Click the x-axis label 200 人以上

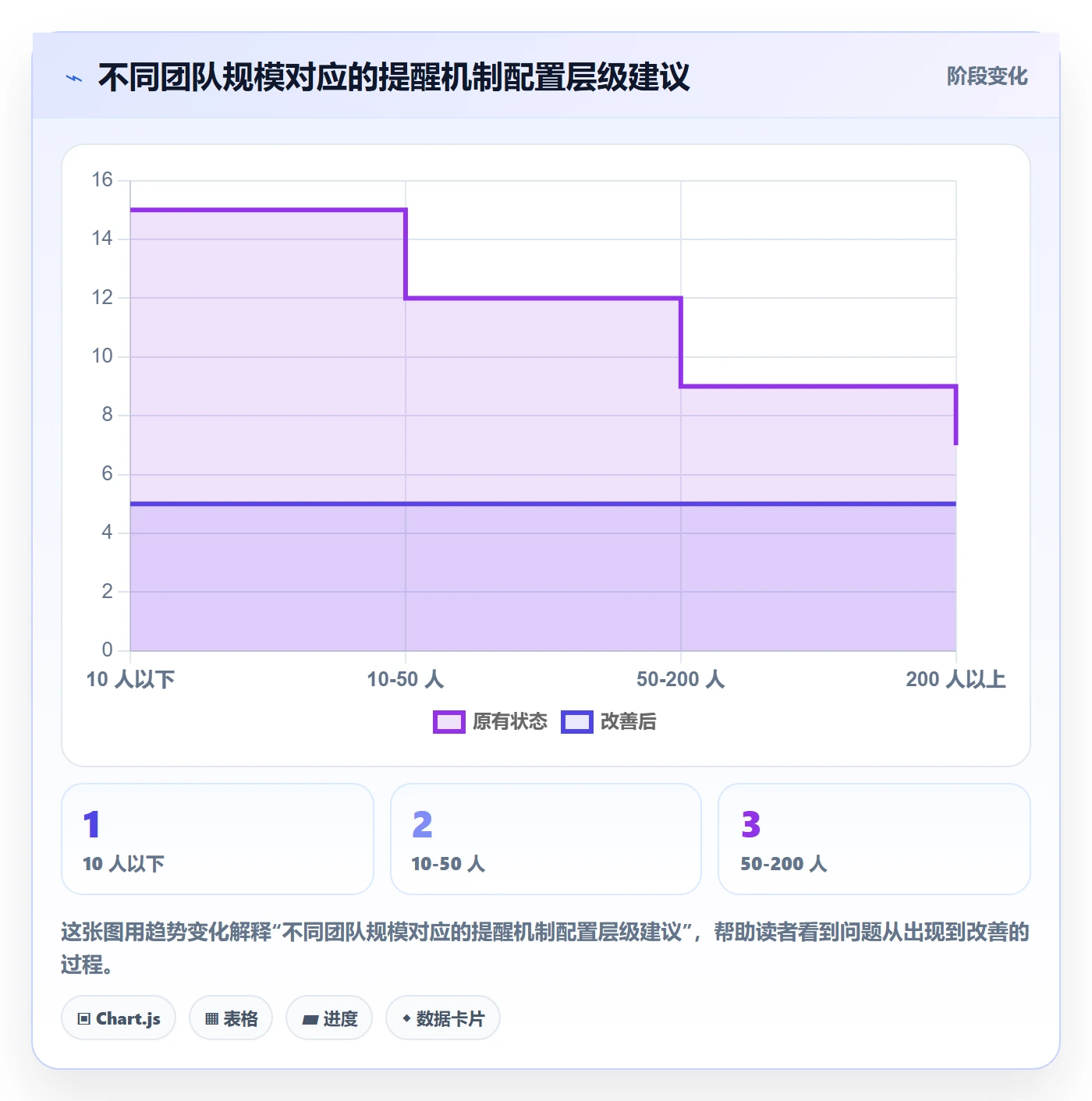pyautogui.click(x=956, y=679)
